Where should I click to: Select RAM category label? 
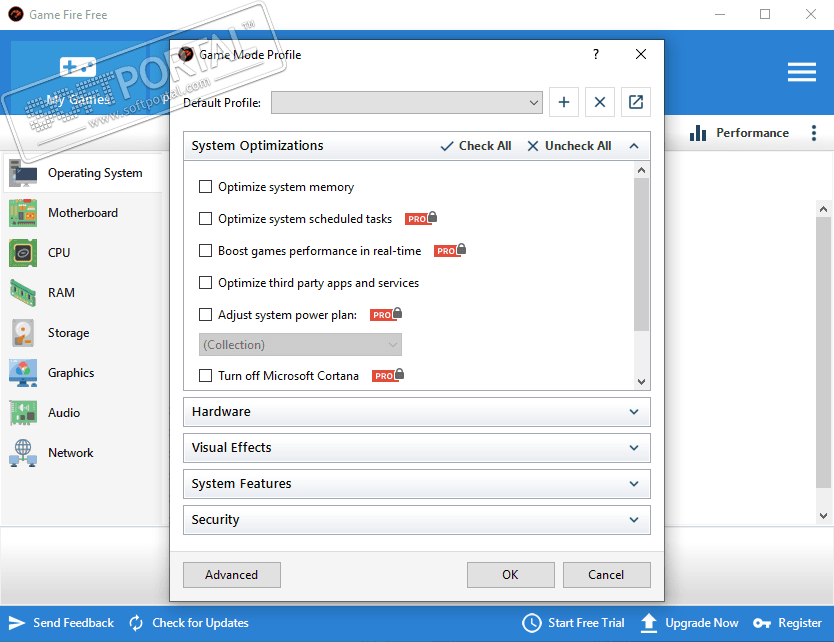[x=61, y=293]
